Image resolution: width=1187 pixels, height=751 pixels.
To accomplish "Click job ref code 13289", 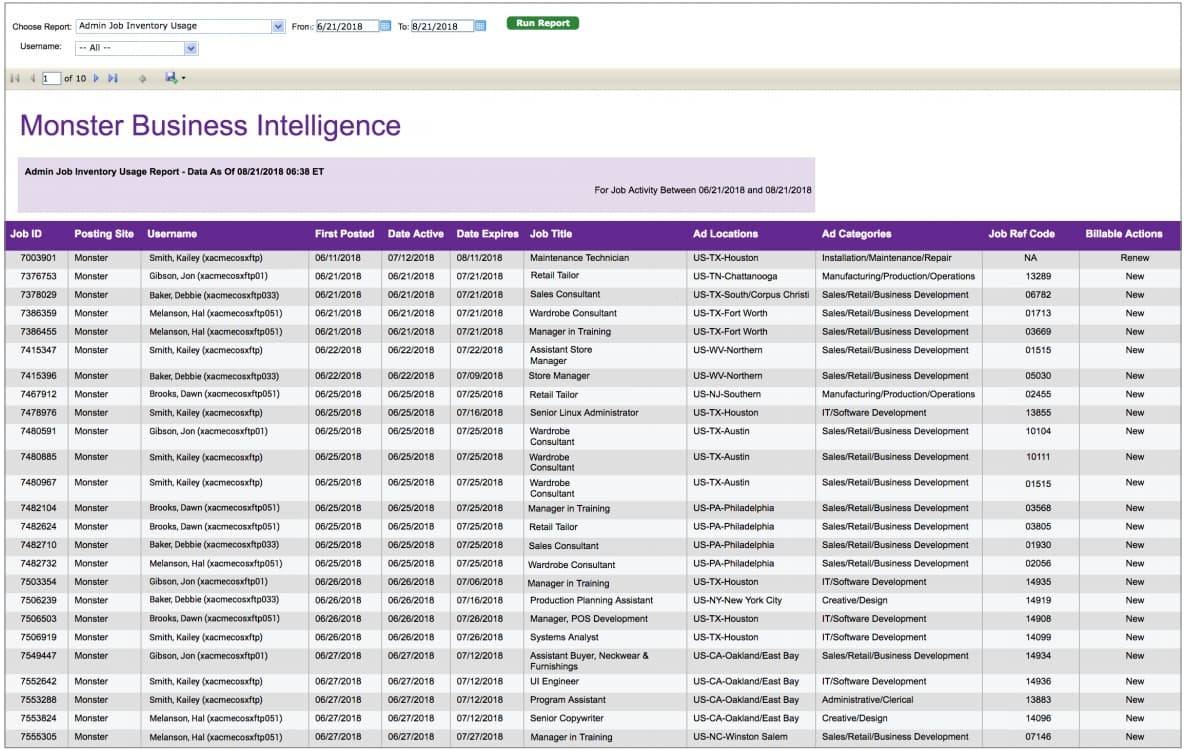I will tap(1038, 276).
